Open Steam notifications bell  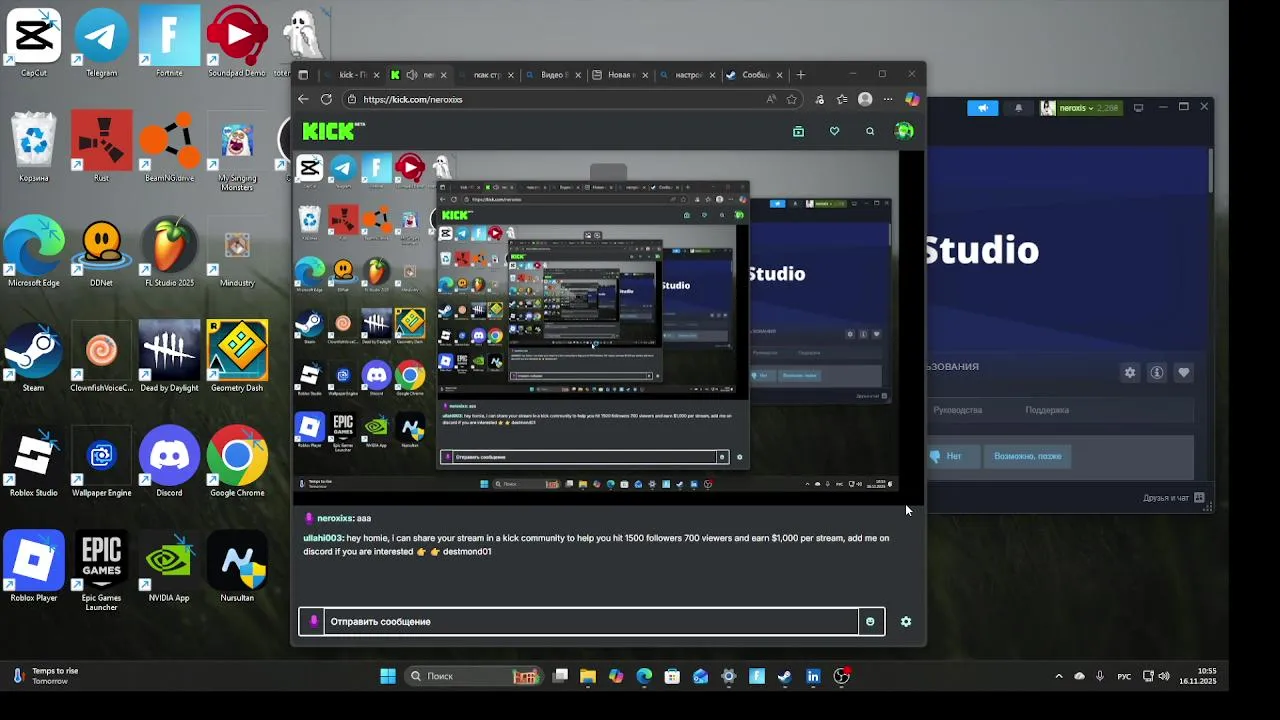pyautogui.click(x=1019, y=108)
